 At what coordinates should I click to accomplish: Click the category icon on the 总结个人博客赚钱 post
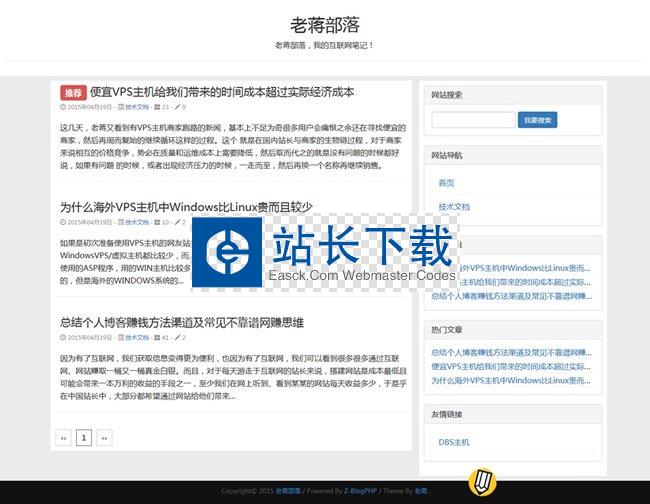coord(121,337)
